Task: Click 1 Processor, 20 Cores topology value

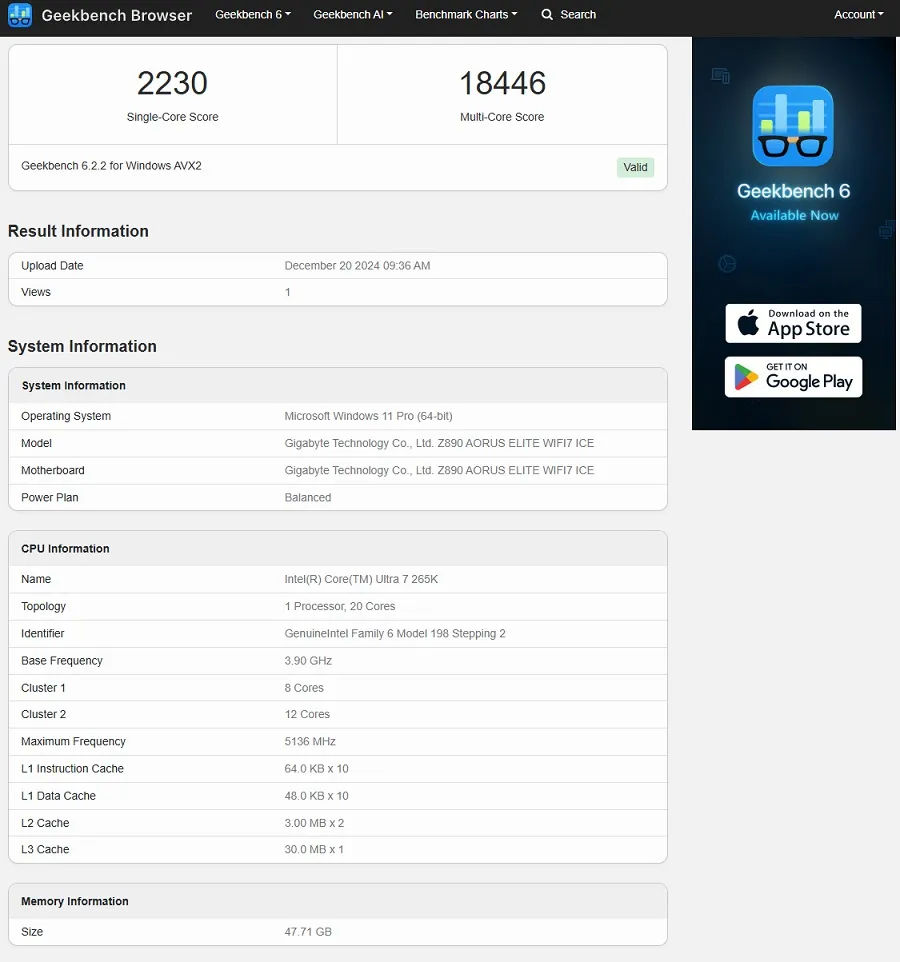Action: tap(340, 606)
